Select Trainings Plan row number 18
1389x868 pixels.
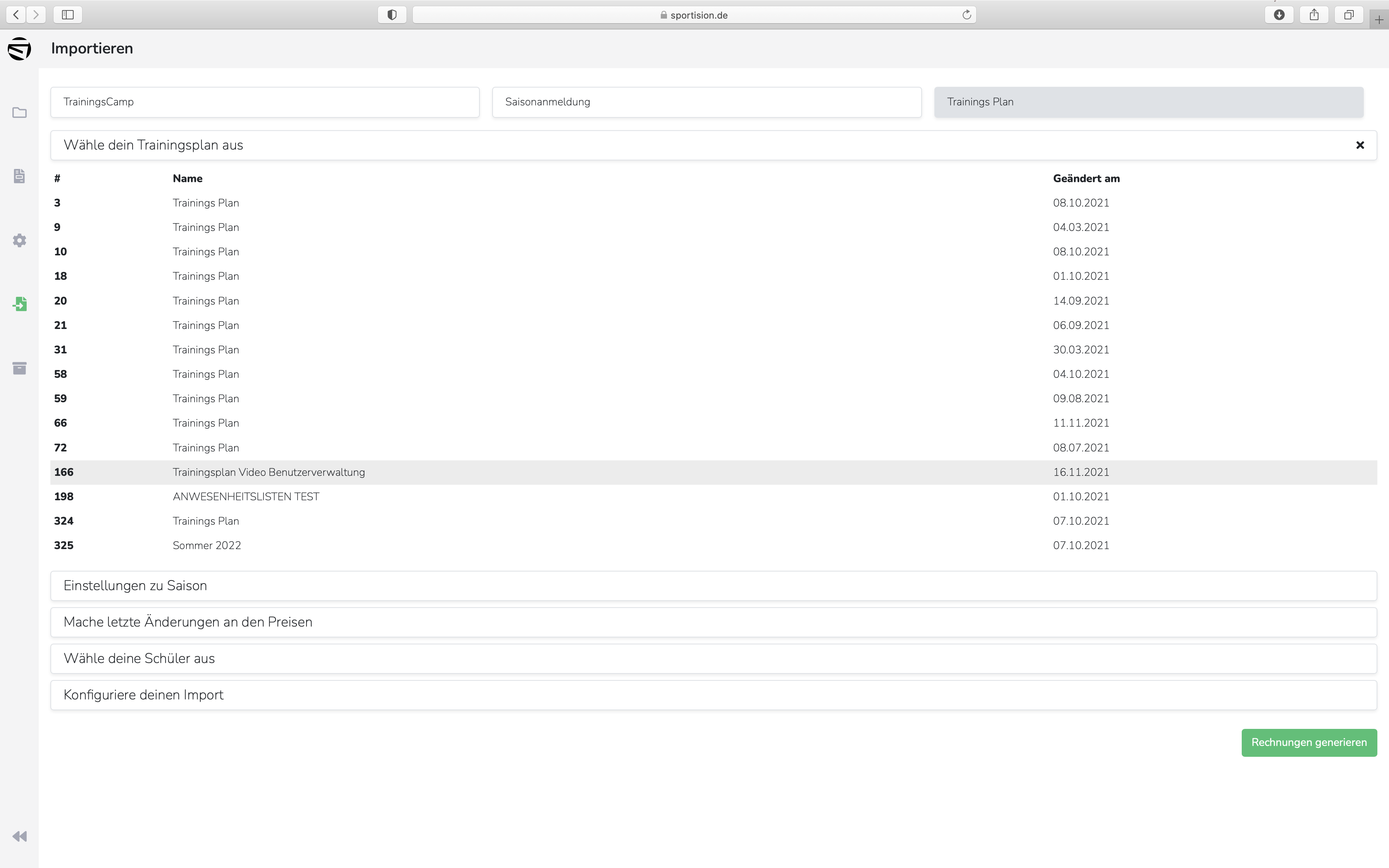pyautogui.click(x=713, y=276)
